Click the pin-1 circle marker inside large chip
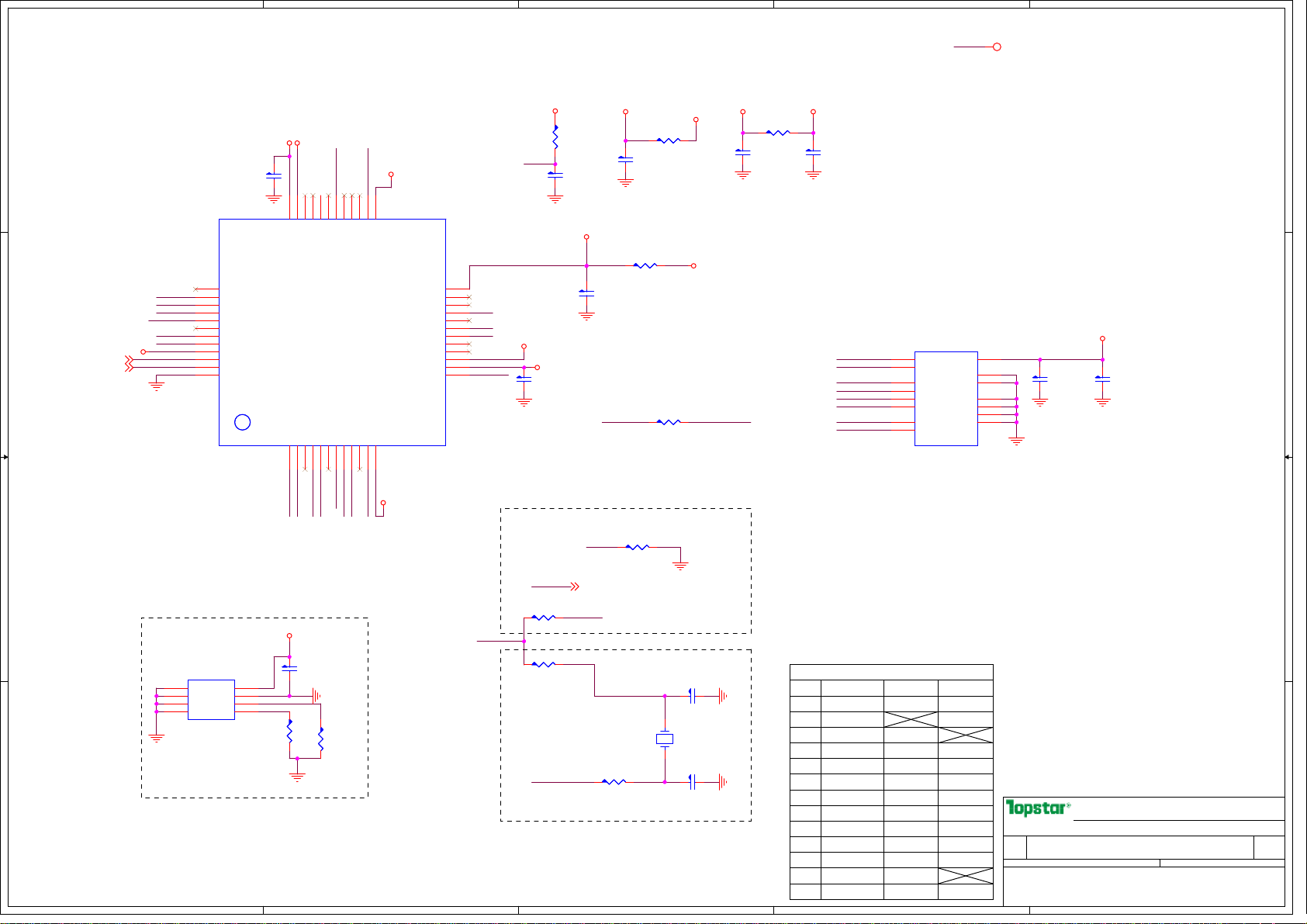The width and height of the screenshot is (1307, 924). click(x=242, y=422)
